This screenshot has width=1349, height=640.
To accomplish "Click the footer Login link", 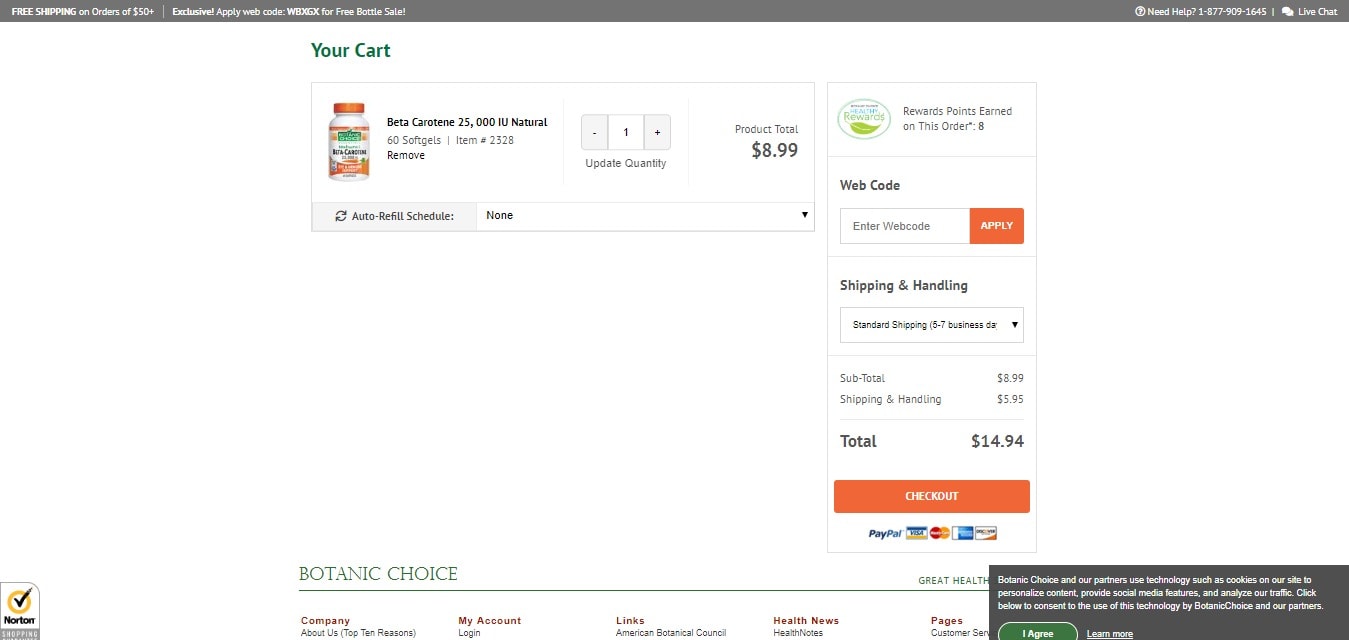I will tap(469, 633).
